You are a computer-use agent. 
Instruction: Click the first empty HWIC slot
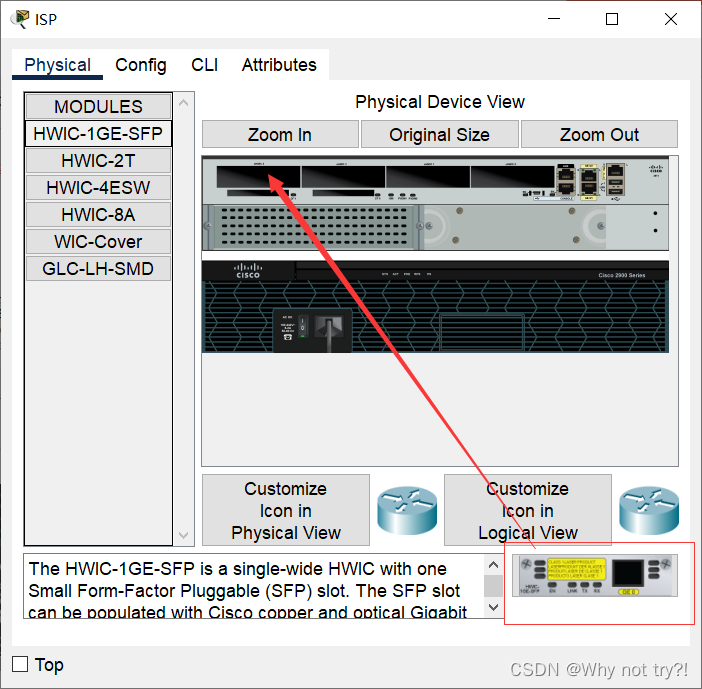258,176
